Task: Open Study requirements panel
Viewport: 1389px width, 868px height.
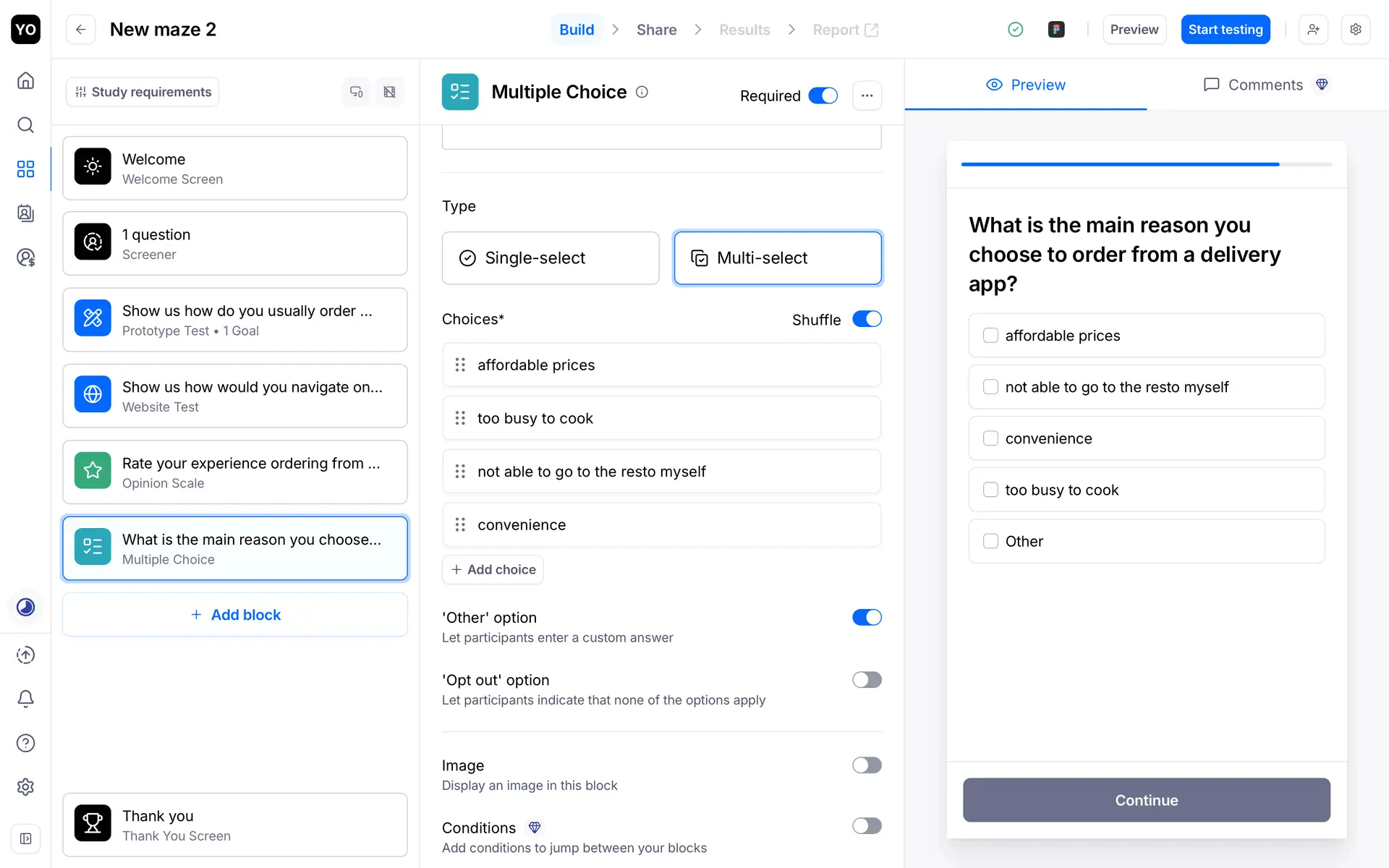Action: (x=143, y=92)
